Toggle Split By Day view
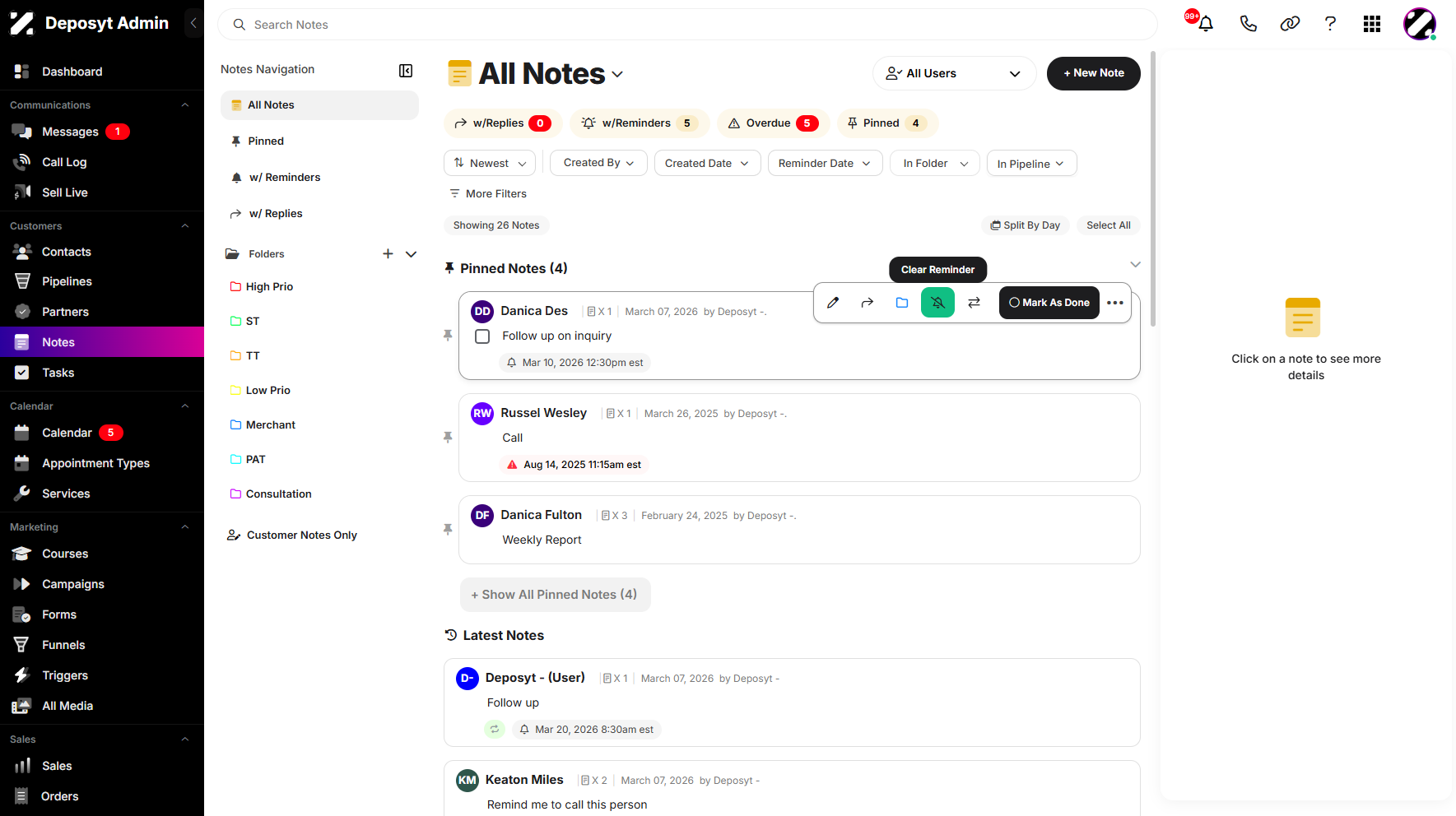 [1025, 225]
